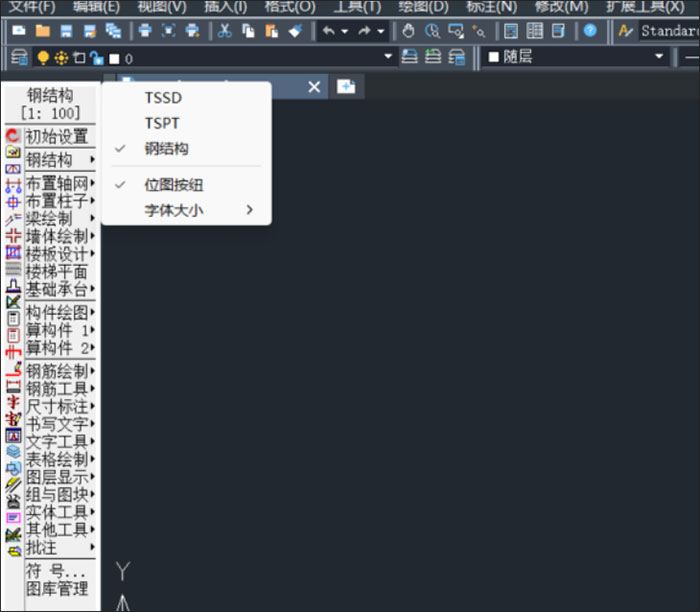Activate the Pan hand tool

(x=408, y=31)
